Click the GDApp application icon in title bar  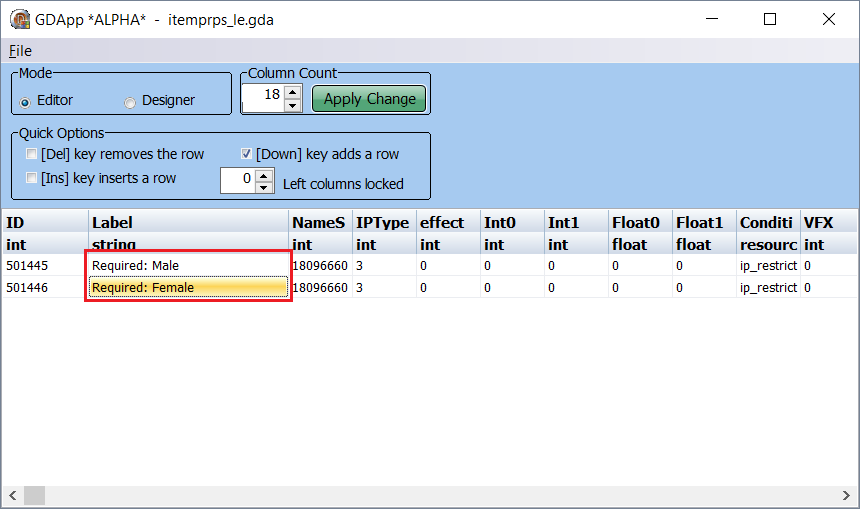pos(20,20)
